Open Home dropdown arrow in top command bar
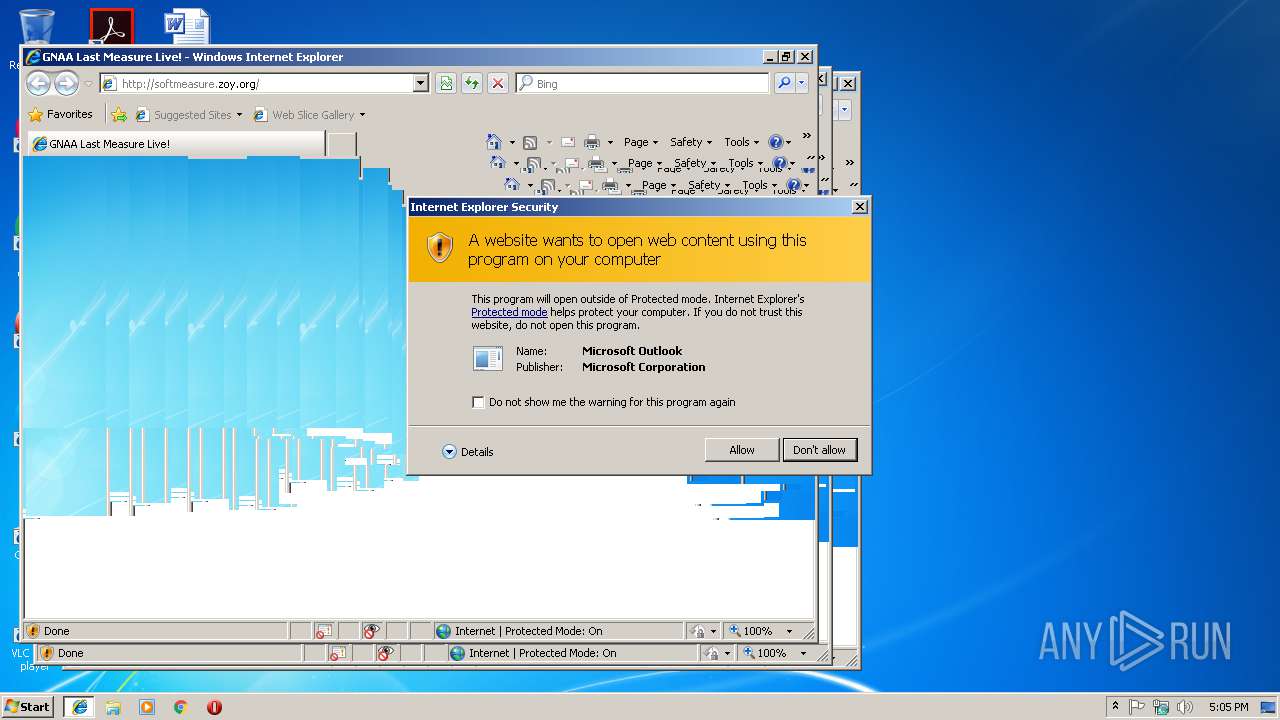This screenshot has width=1280, height=720. [512, 142]
